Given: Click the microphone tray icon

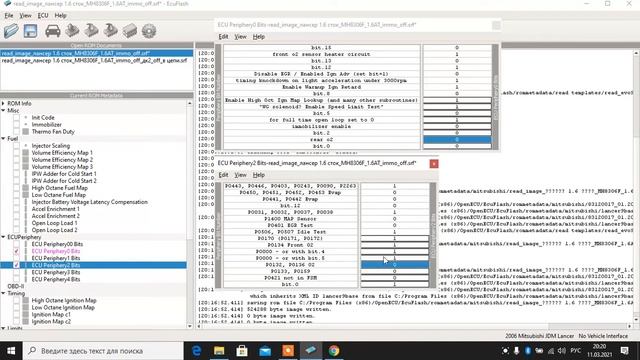Looking at the screenshot, I should click(516, 351).
